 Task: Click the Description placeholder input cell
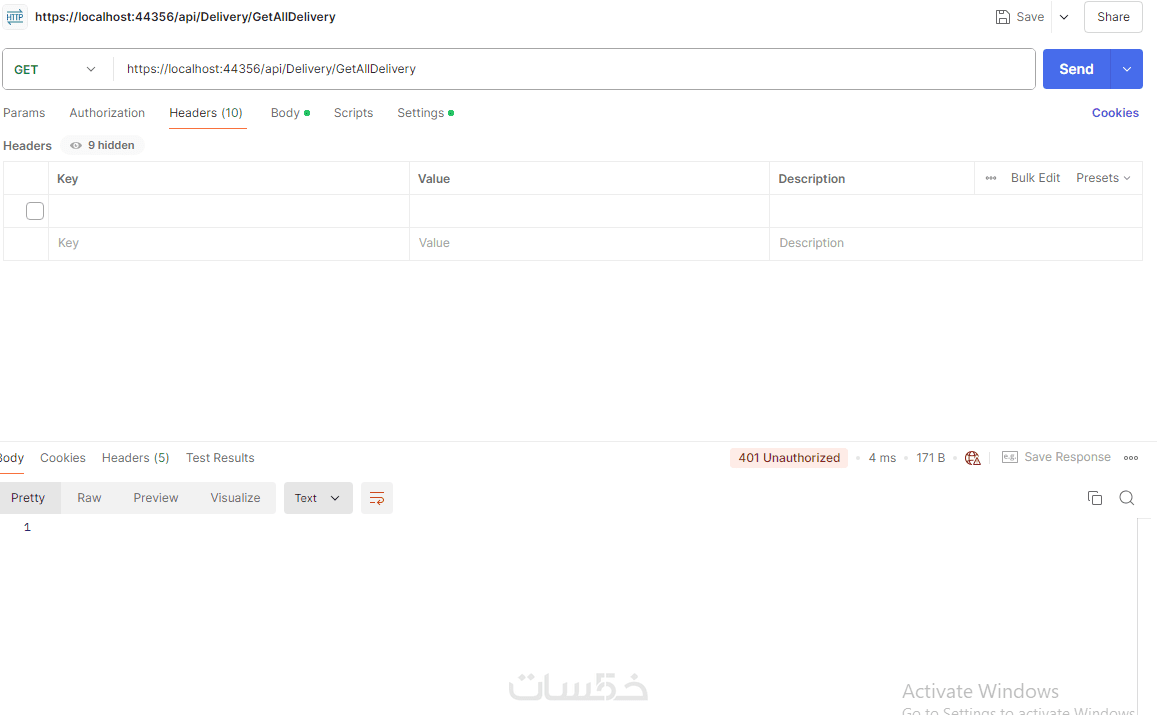[956, 243]
